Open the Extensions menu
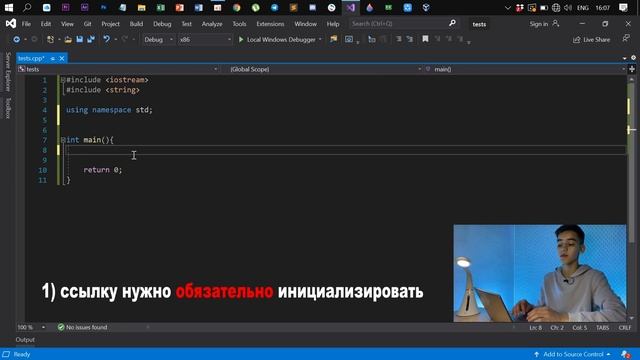640x360 pixels. click(x=270, y=24)
